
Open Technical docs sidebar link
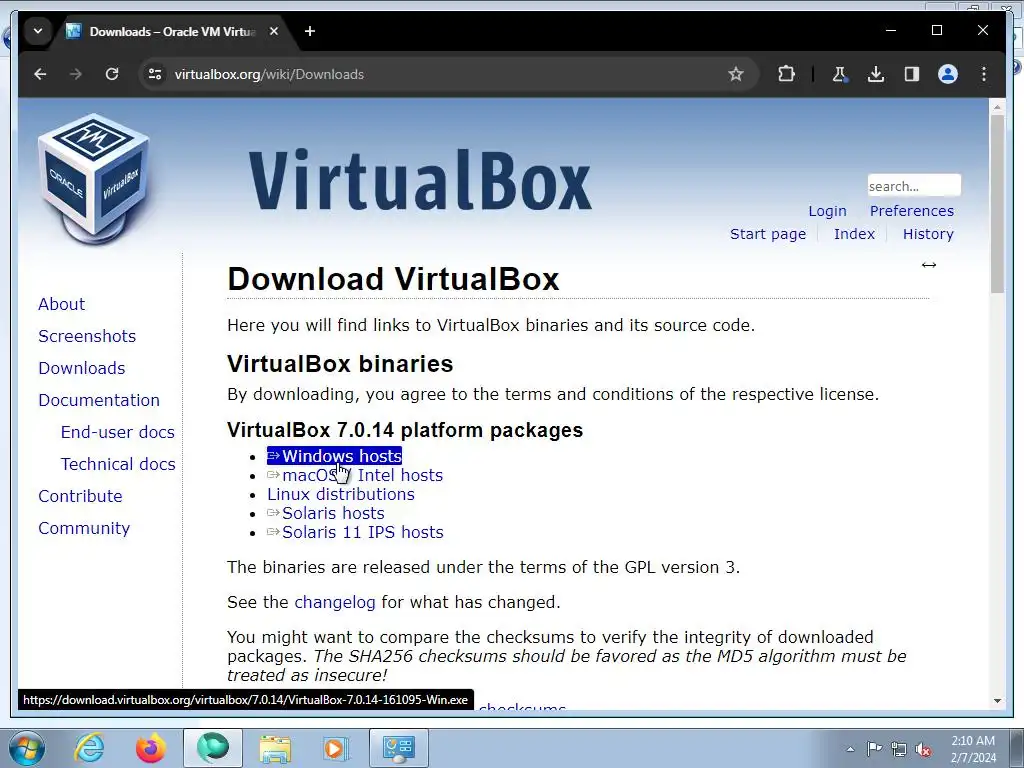[x=118, y=464]
